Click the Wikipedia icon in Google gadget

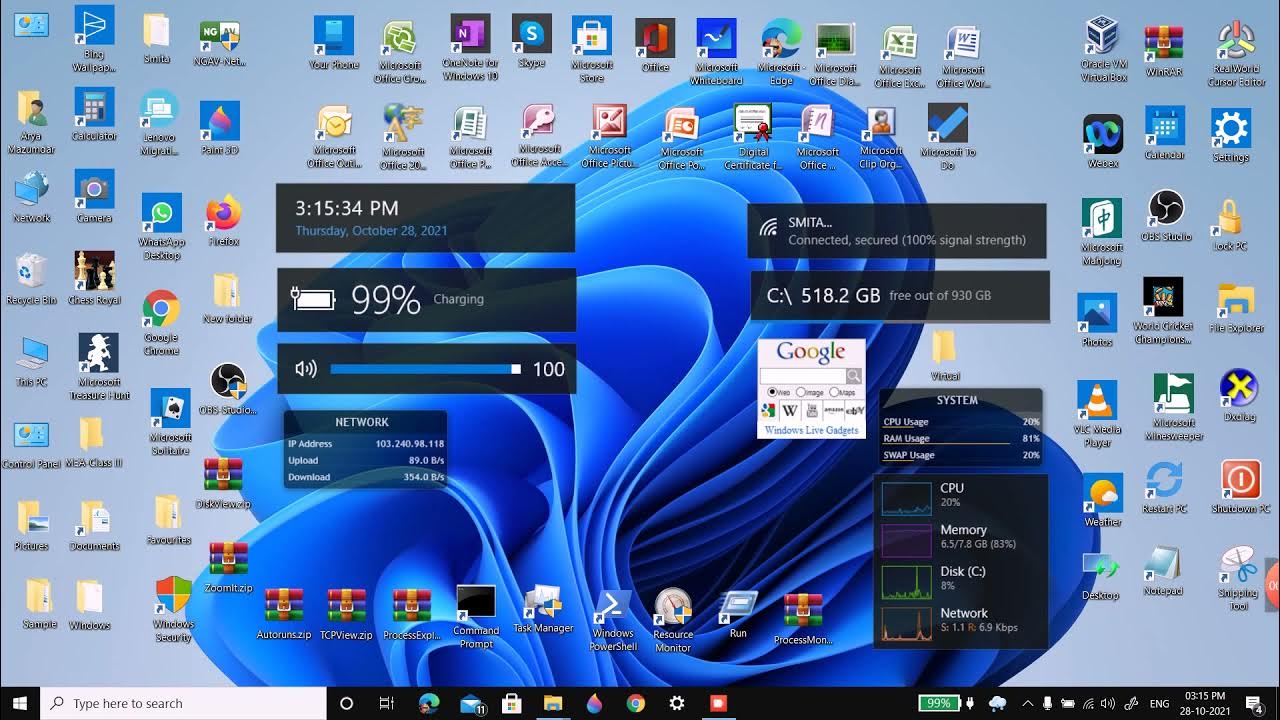tap(789, 410)
